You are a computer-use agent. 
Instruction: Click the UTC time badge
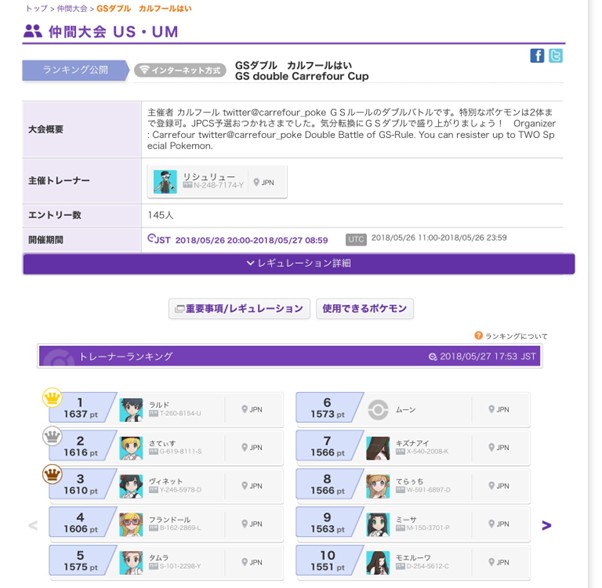[x=356, y=239]
